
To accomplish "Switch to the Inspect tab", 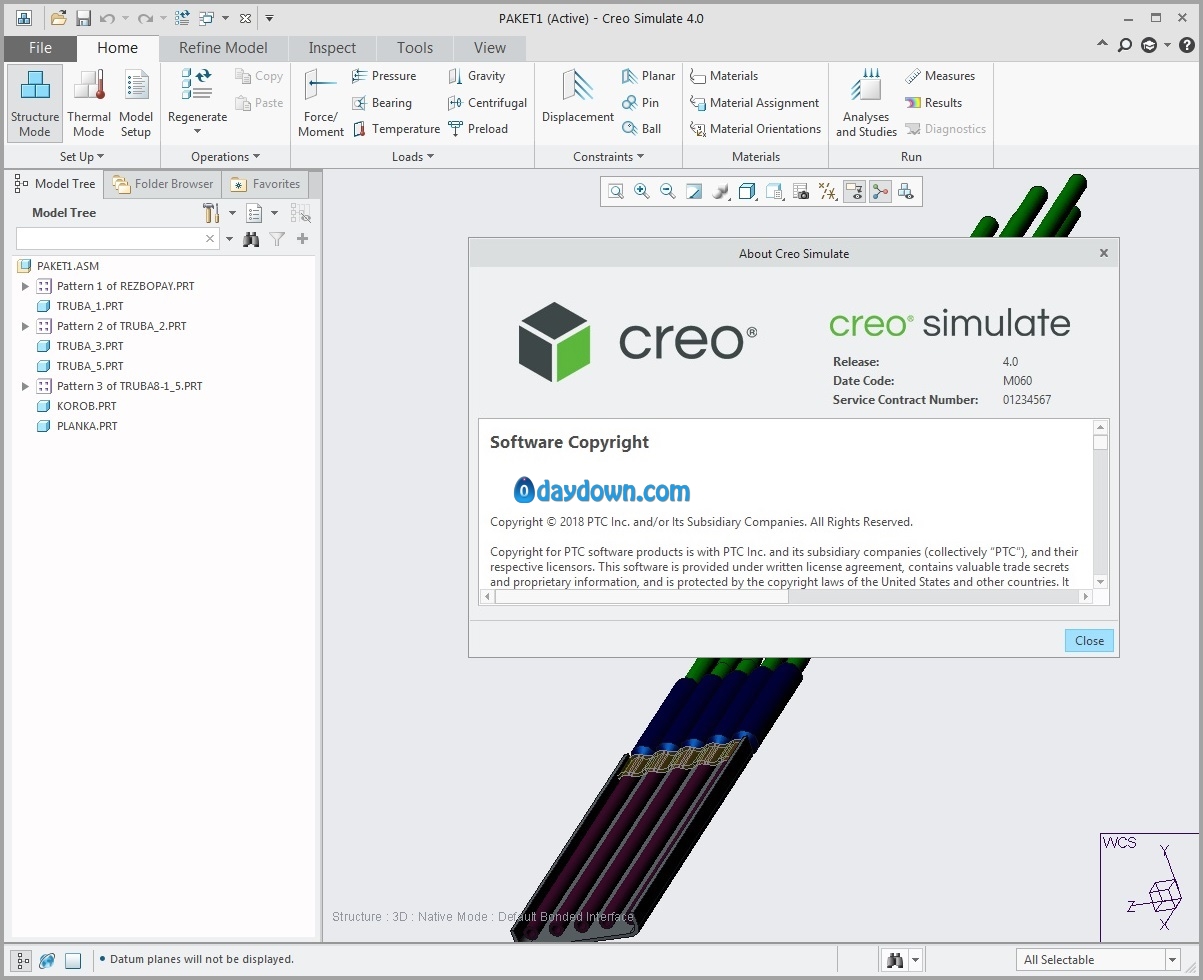I will click(x=332, y=48).
